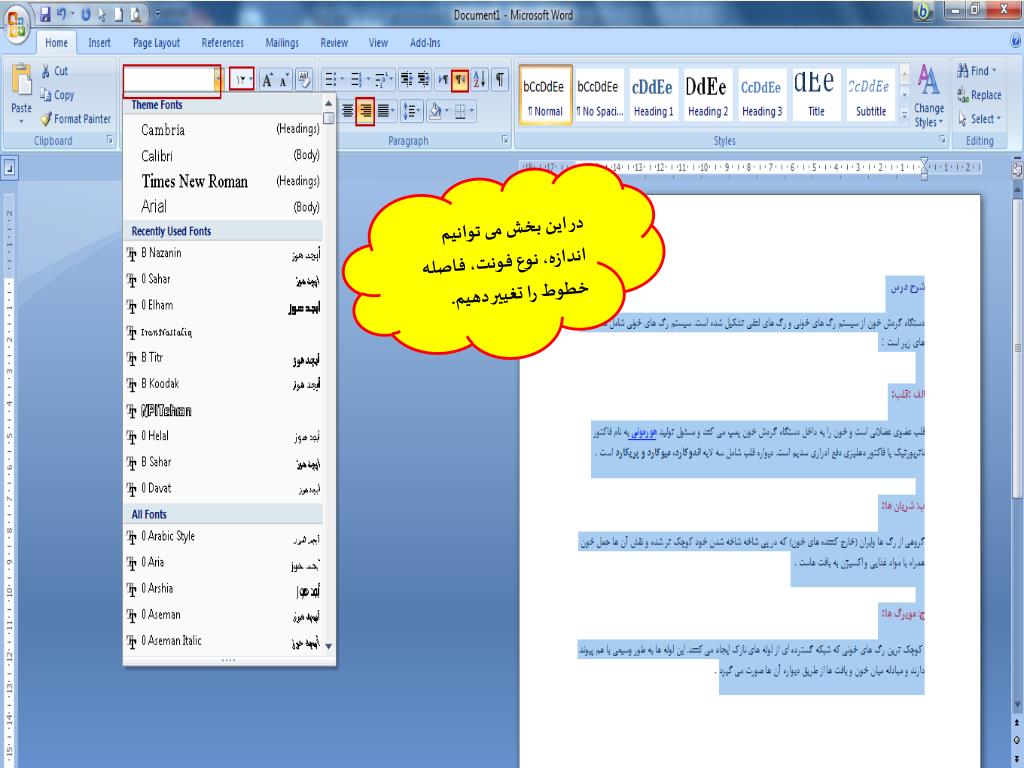
Task: Open the Paste options arrow
Action: click(x=21, y=121)
